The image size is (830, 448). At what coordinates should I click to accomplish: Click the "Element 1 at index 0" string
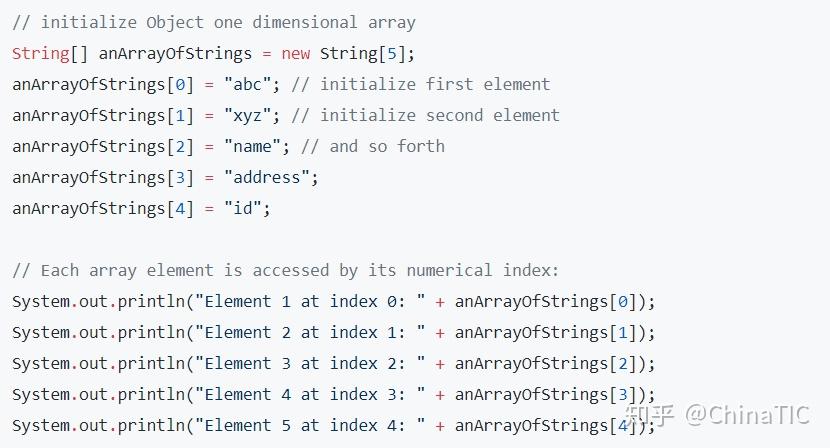point(312,301)
